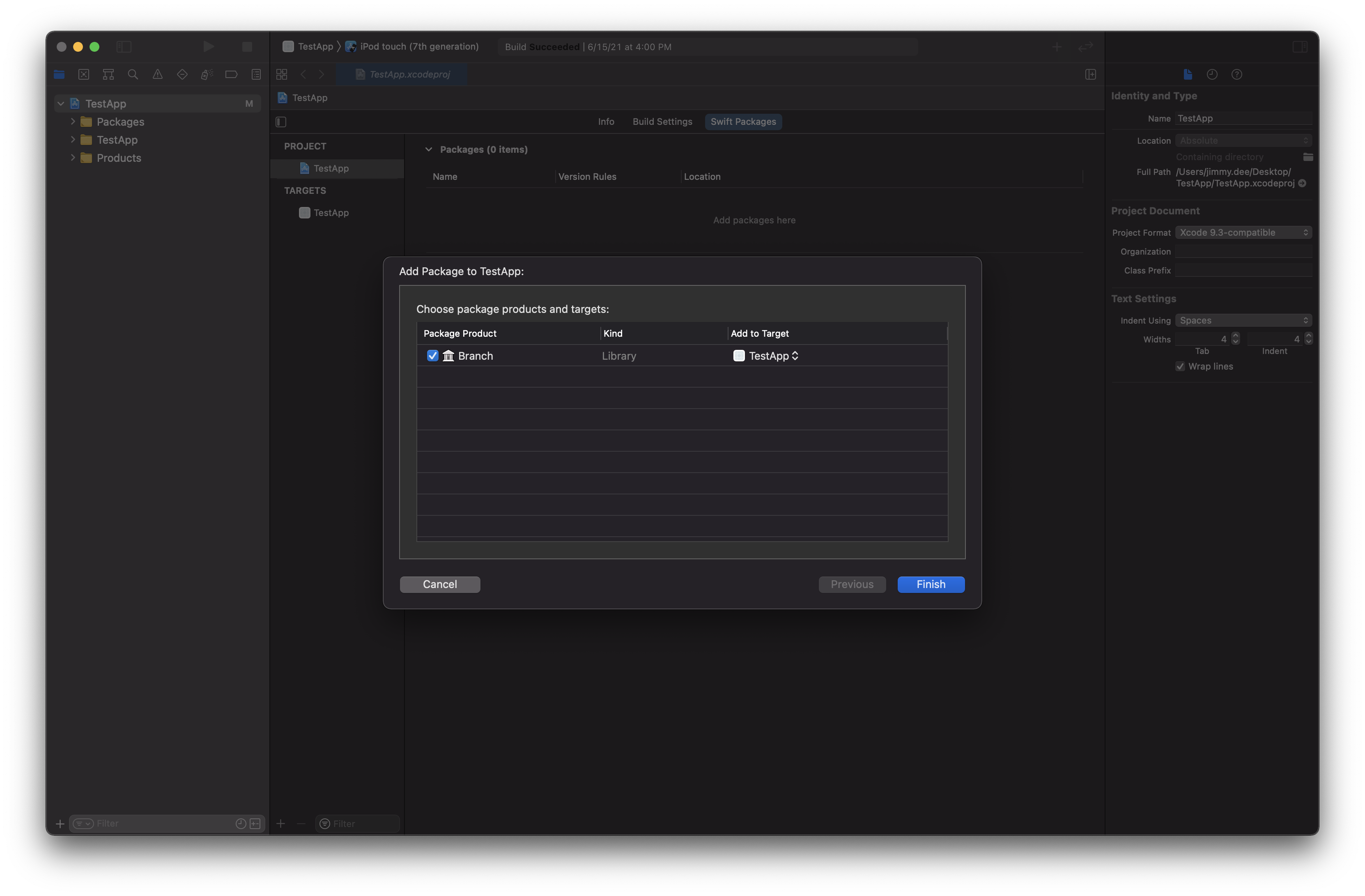Expand the Products folder
Viewport: 1365px width, 896px height.
73,158
